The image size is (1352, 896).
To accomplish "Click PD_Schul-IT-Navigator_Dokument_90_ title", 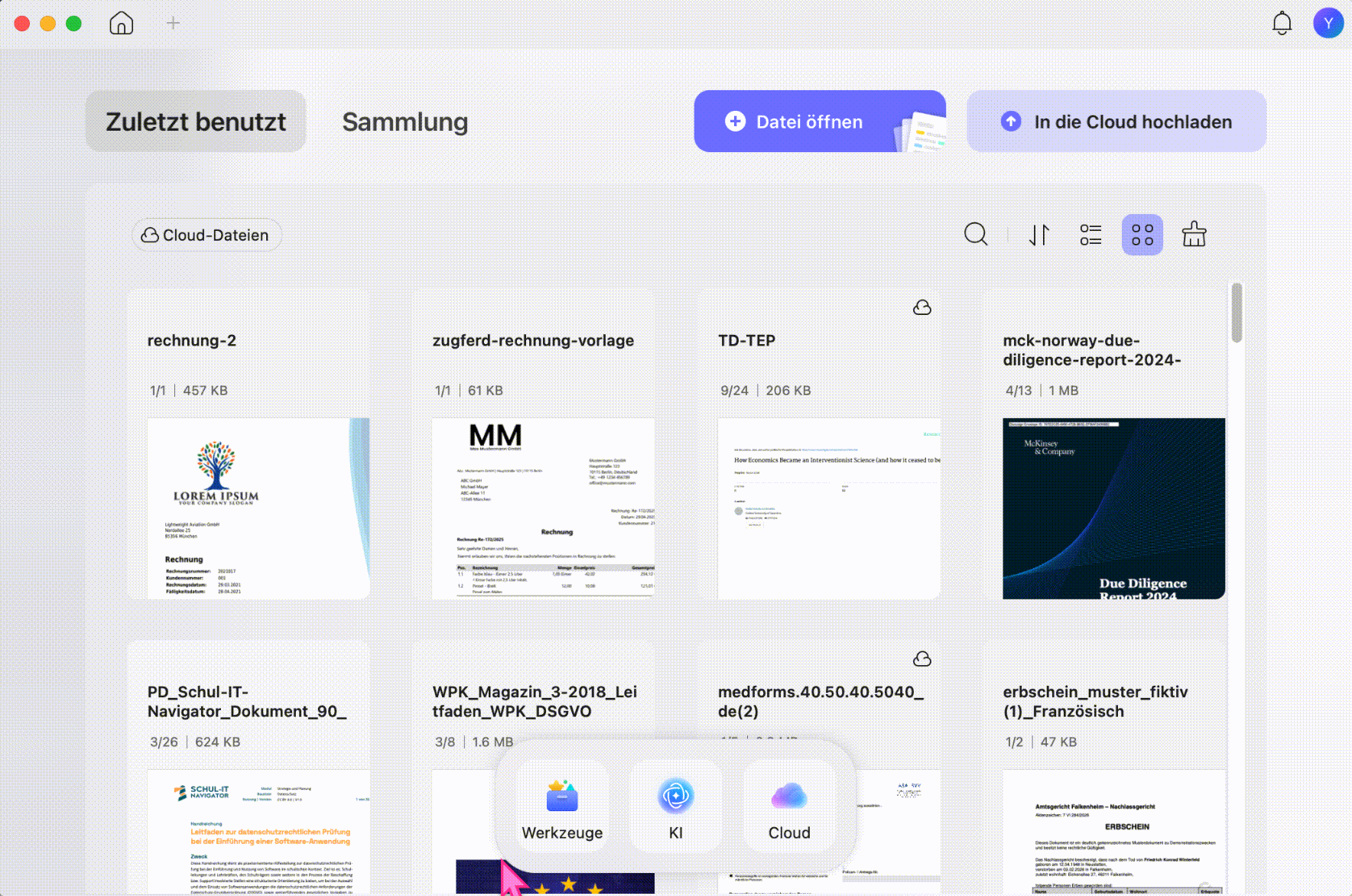I will click(x=247, y=702).
